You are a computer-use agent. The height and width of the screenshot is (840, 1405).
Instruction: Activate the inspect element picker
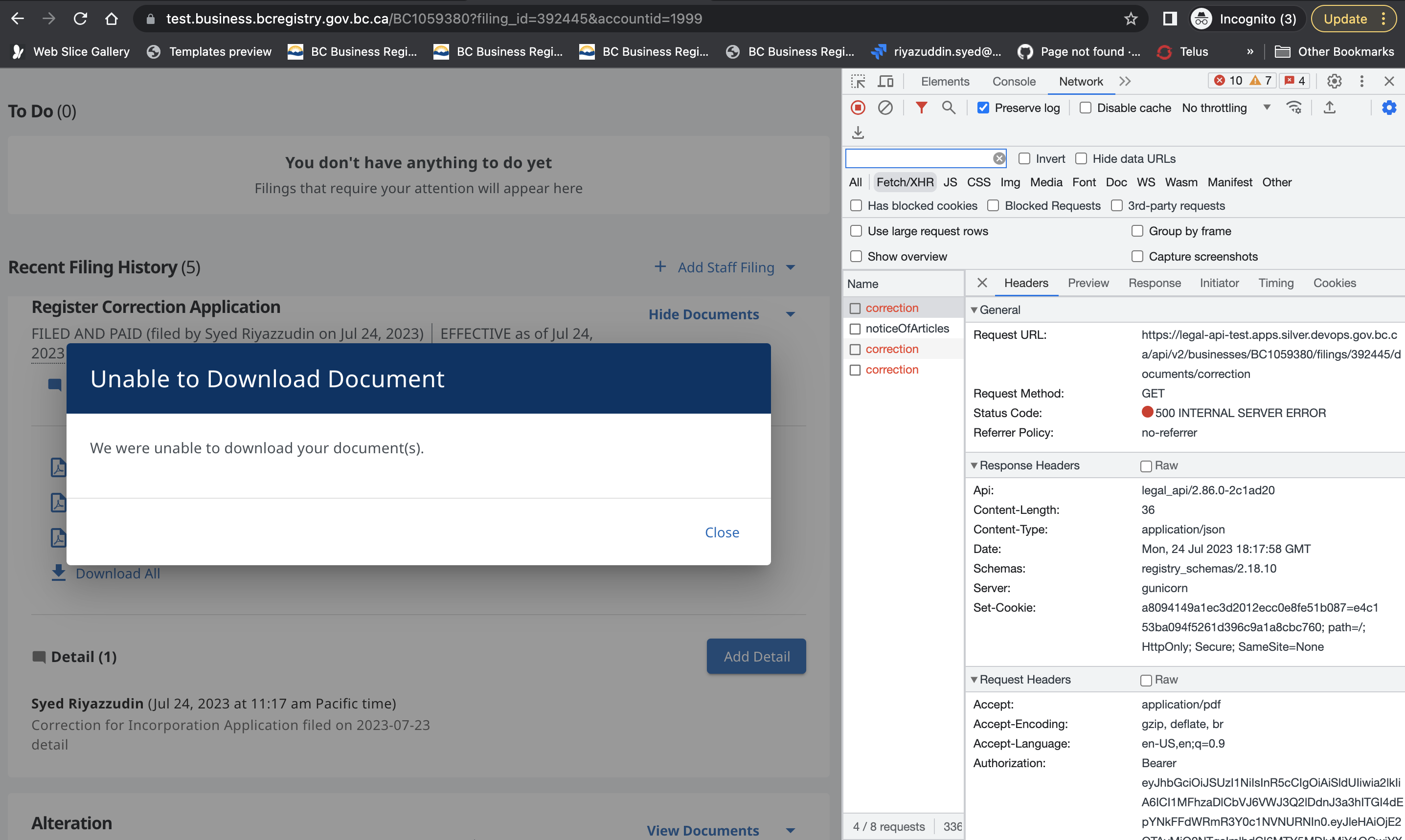click(x=858, y=82)
